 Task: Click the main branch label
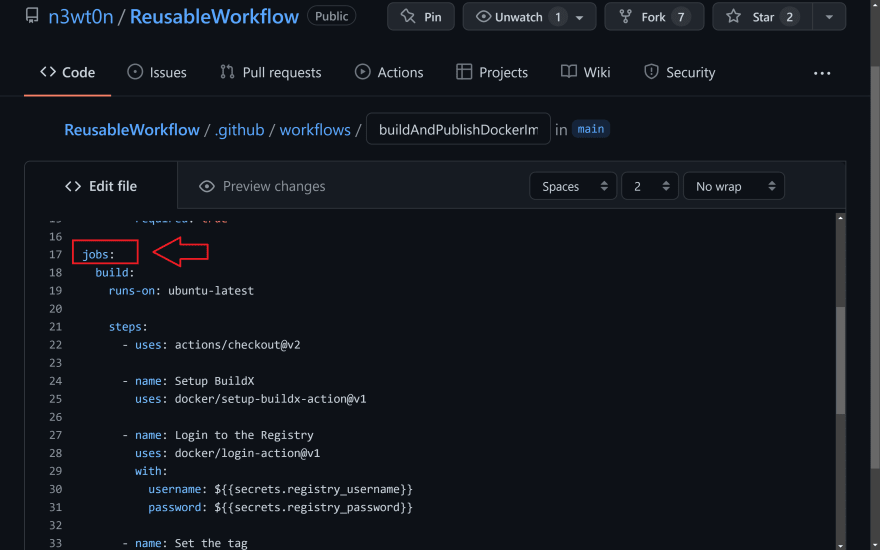591,129
